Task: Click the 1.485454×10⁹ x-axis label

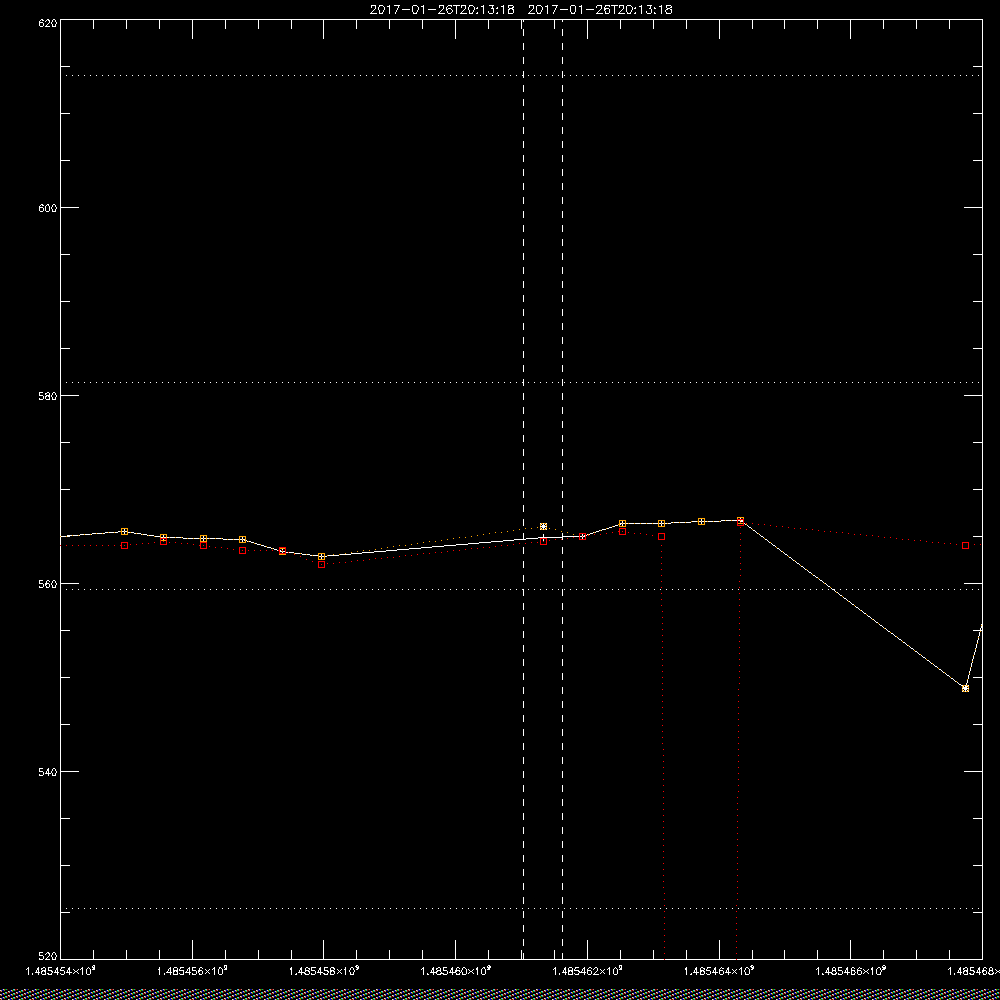Action: (x=61, y=971)
